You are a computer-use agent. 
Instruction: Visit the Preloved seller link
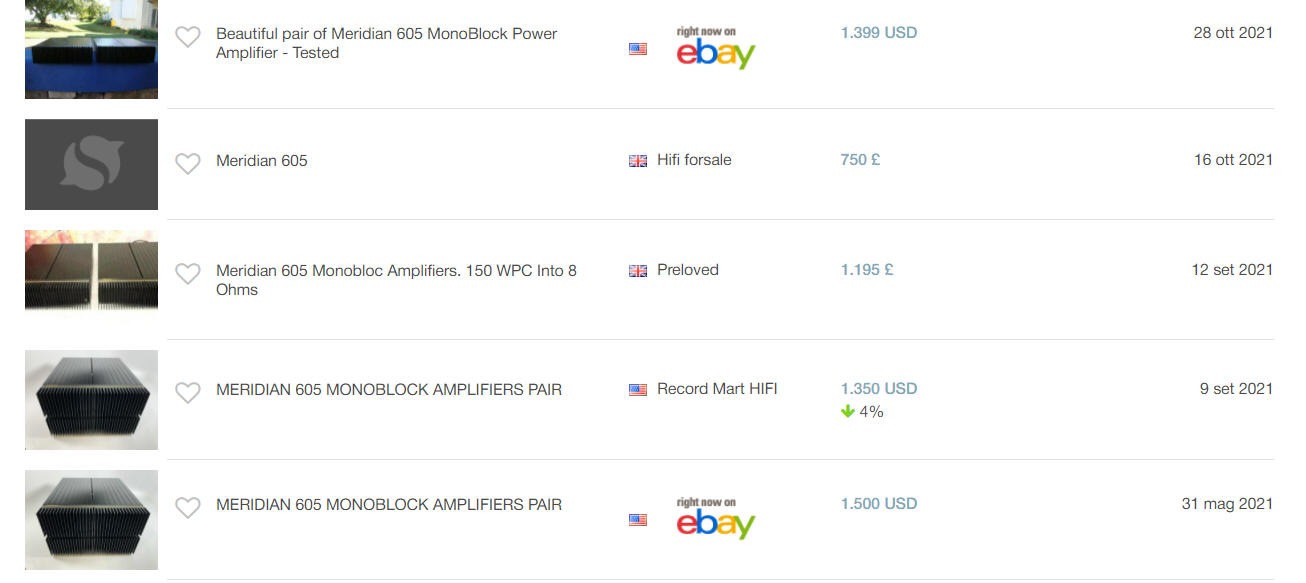688,270
